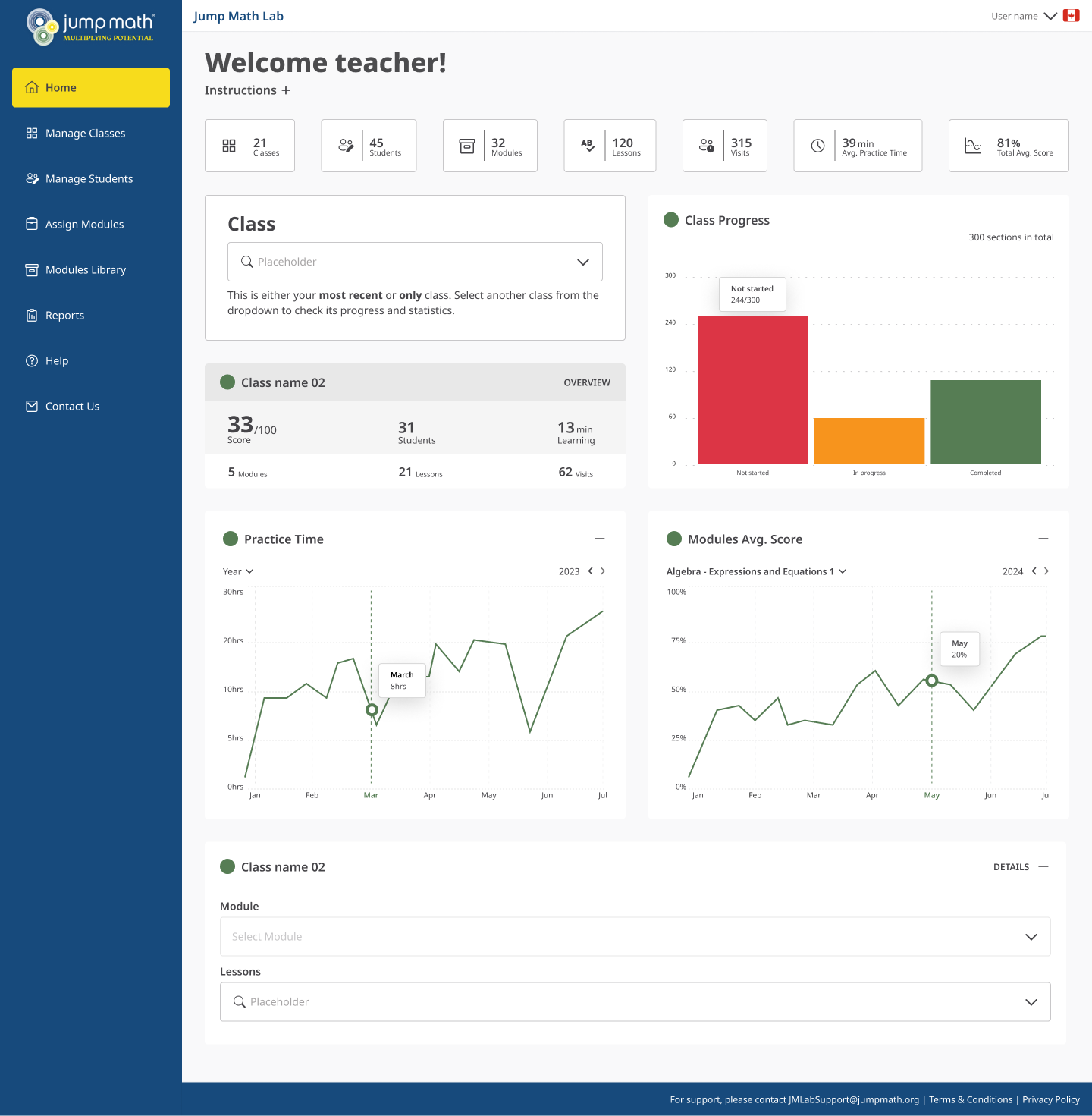Navigate to Reports in sidebar
1092x1116 pixels.
64,316
